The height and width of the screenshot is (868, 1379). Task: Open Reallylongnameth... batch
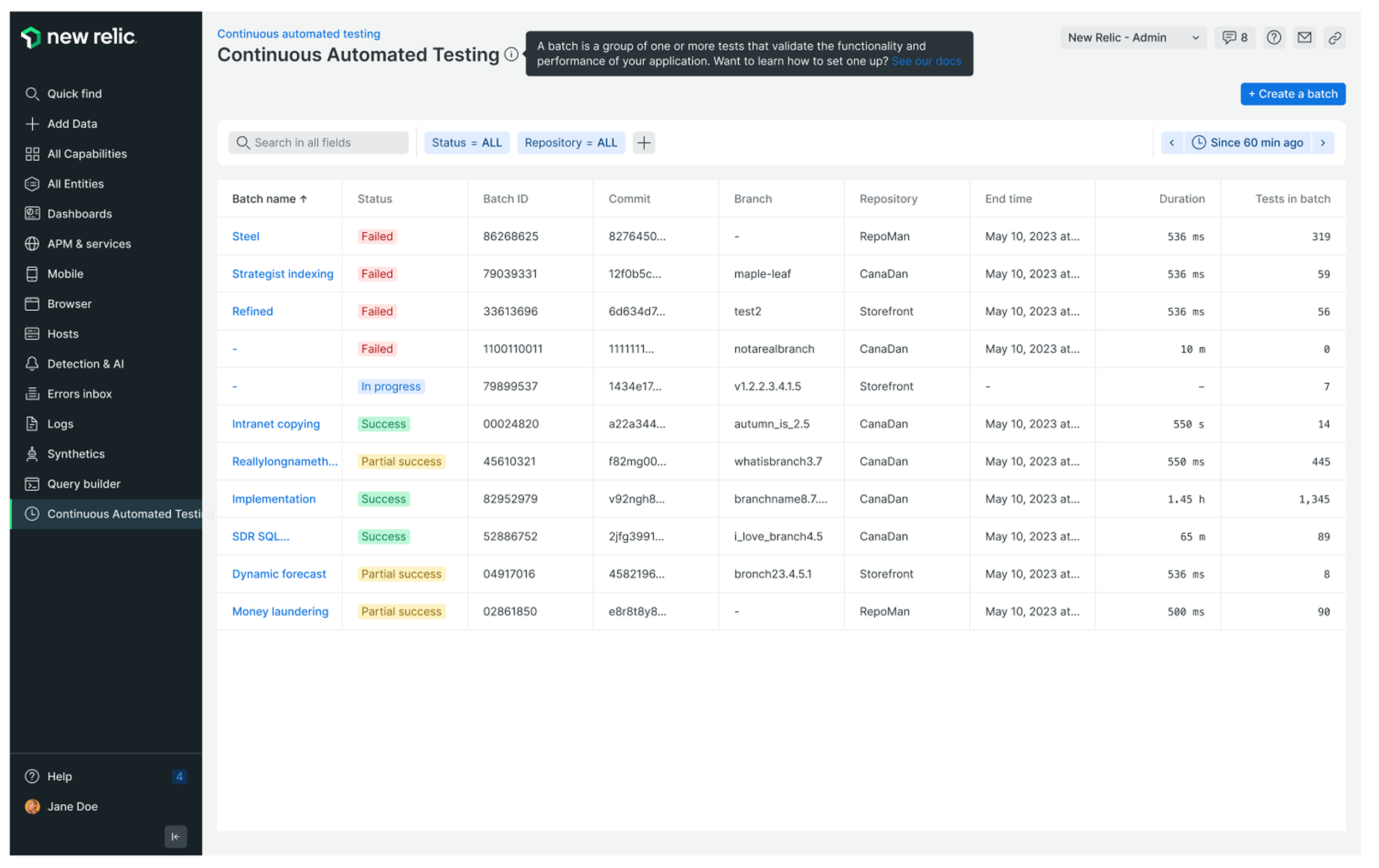pos(285,461)
